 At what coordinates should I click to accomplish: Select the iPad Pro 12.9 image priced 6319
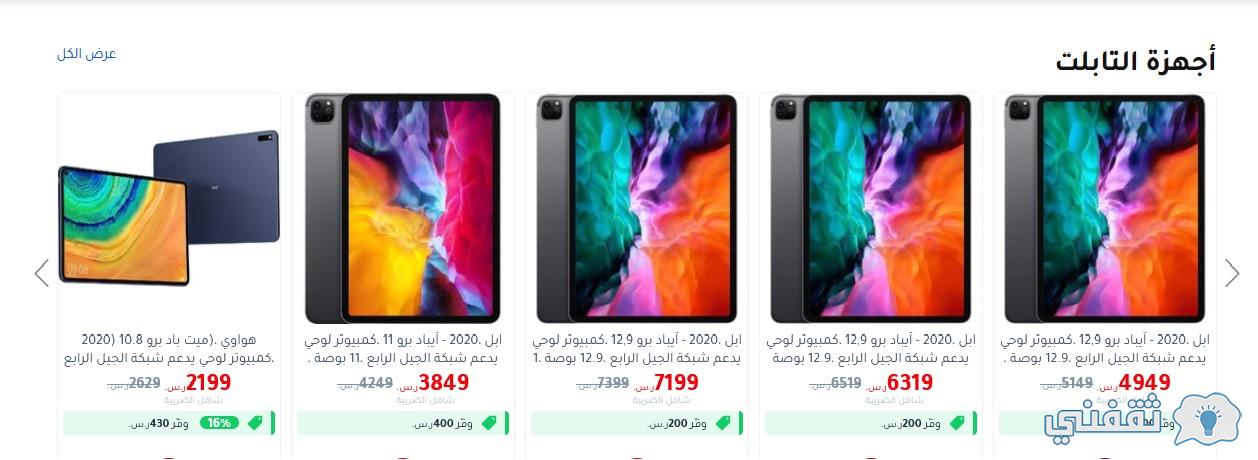point(870,208)
